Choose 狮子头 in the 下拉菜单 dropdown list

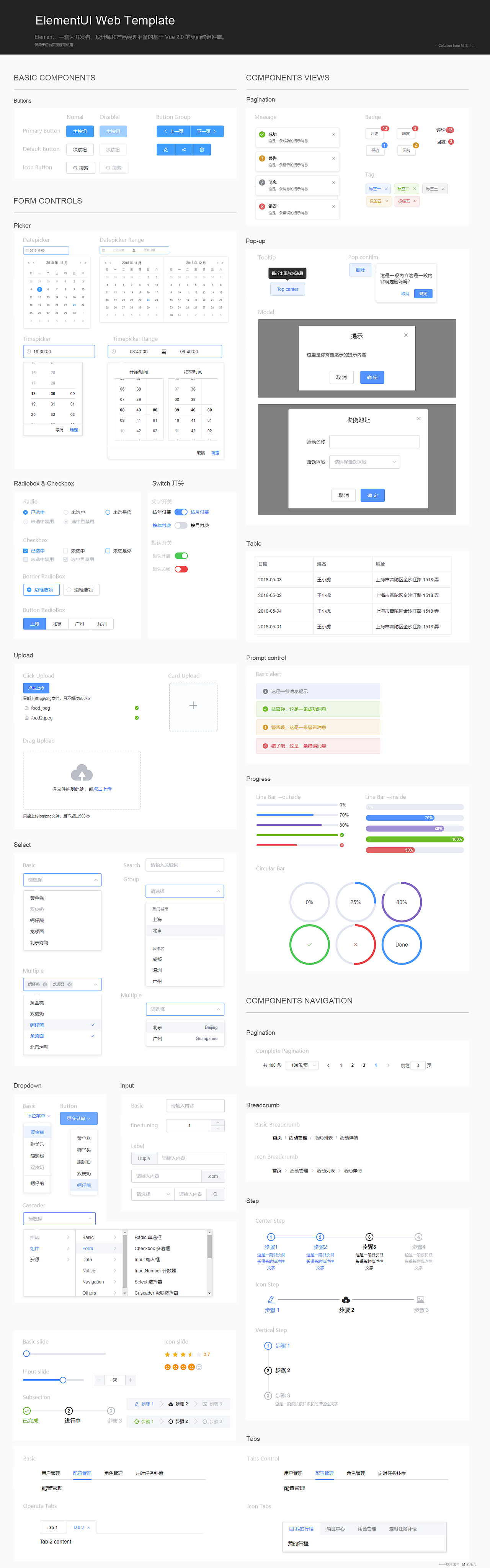click(38, 1144)
